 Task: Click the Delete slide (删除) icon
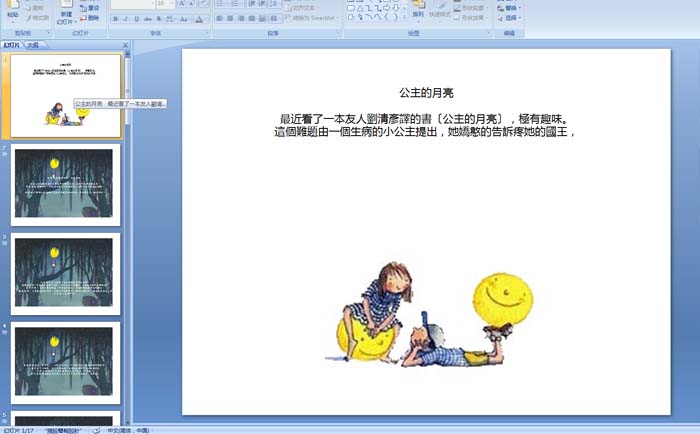(89, 18)
